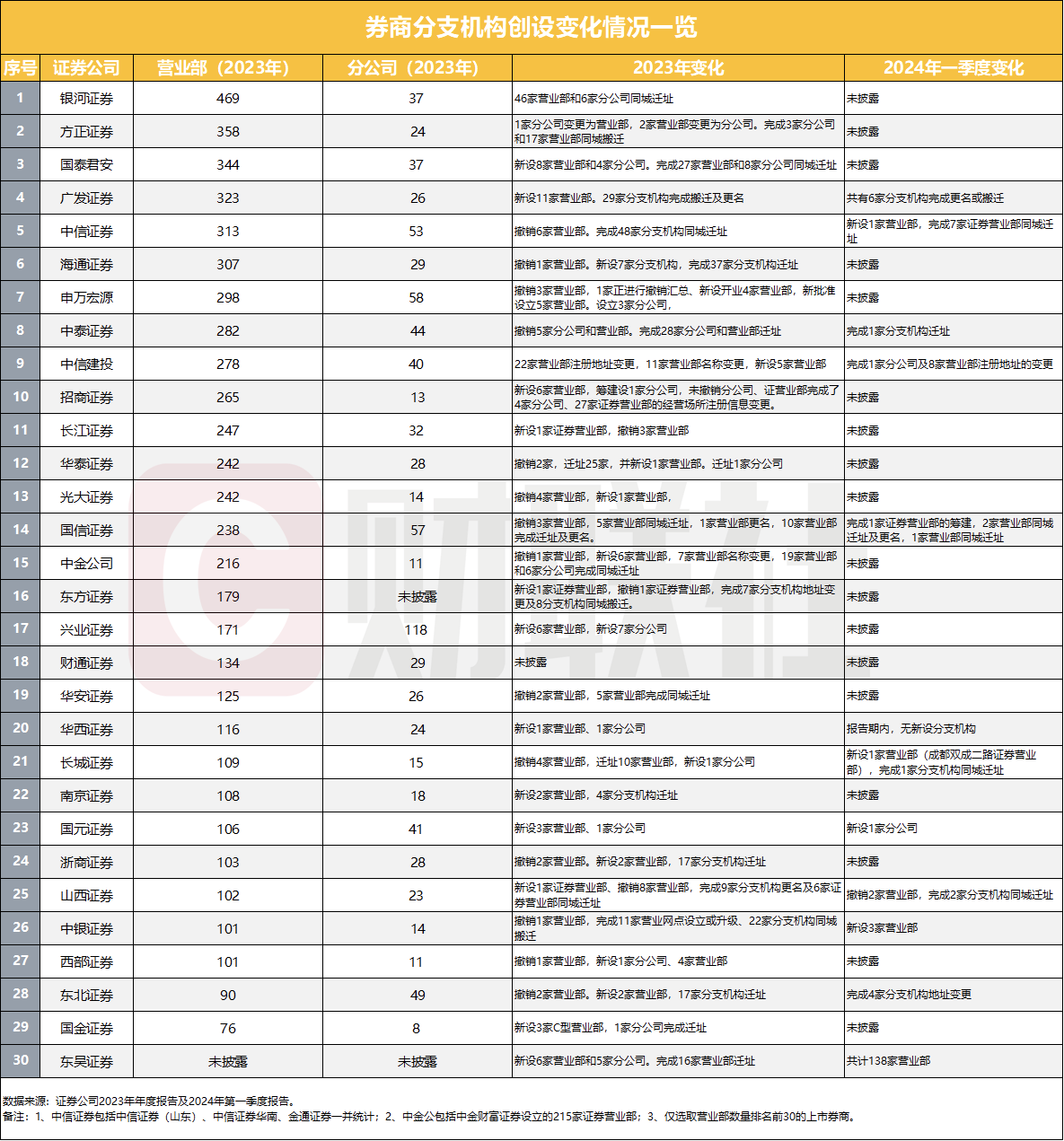Click the 备注 footnote line

(x=429, y=1117)
